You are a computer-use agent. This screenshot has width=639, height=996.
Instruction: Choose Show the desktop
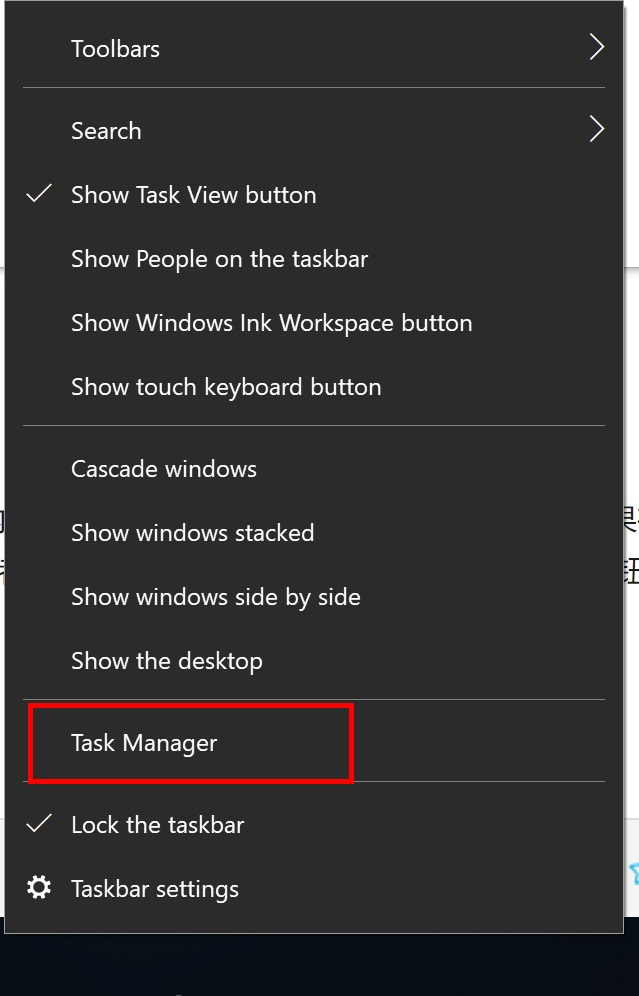pos(166,661)
